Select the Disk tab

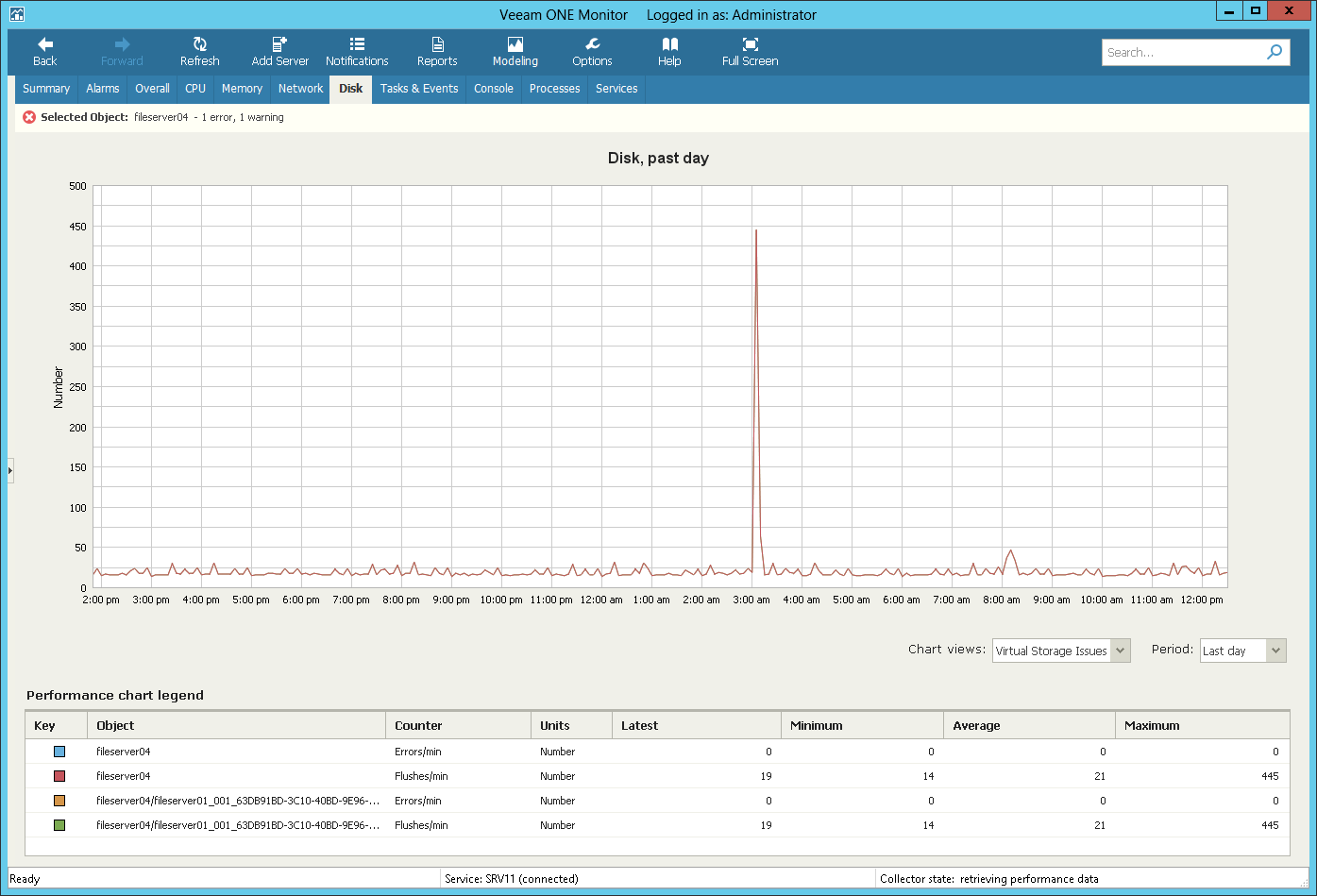pos(351,89)
